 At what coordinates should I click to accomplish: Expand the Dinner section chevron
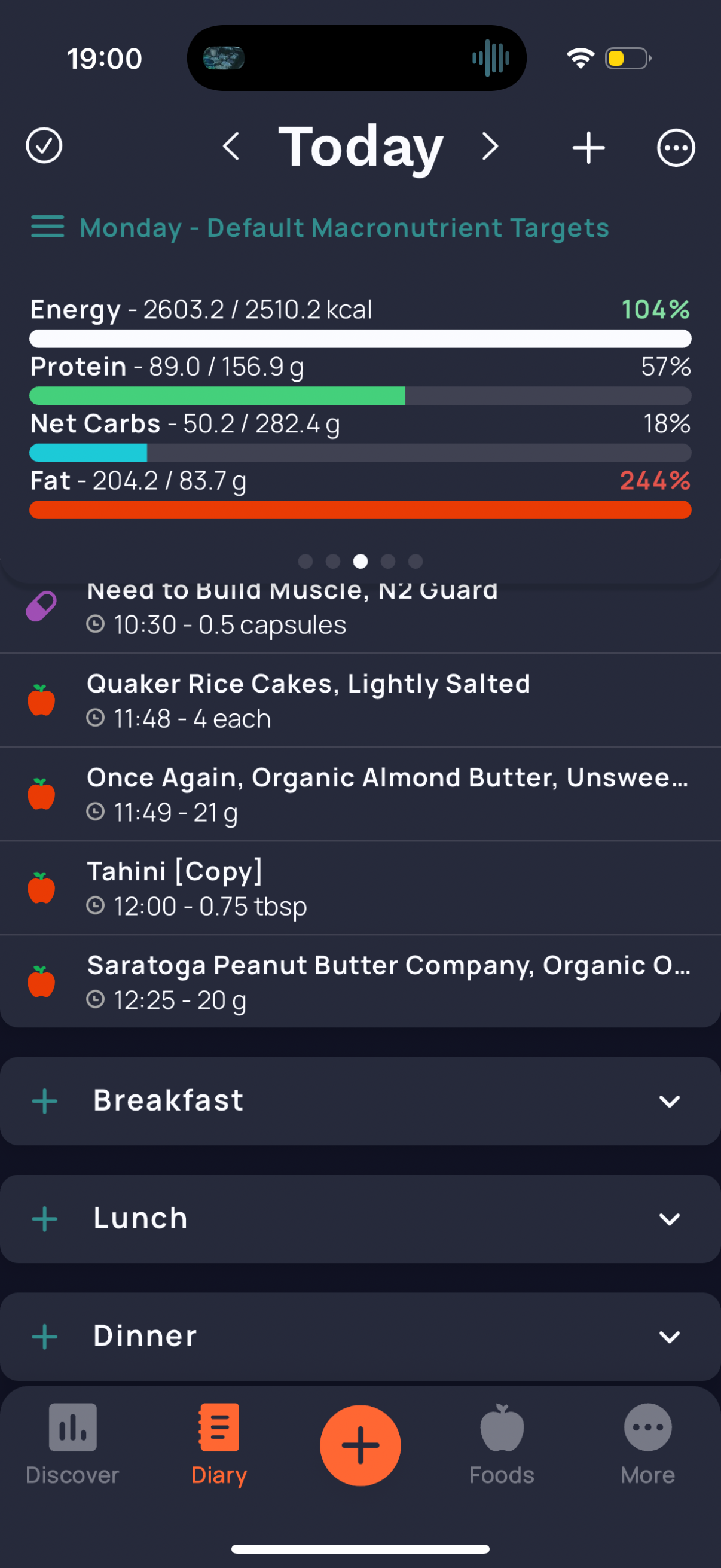pos(669,1337)
